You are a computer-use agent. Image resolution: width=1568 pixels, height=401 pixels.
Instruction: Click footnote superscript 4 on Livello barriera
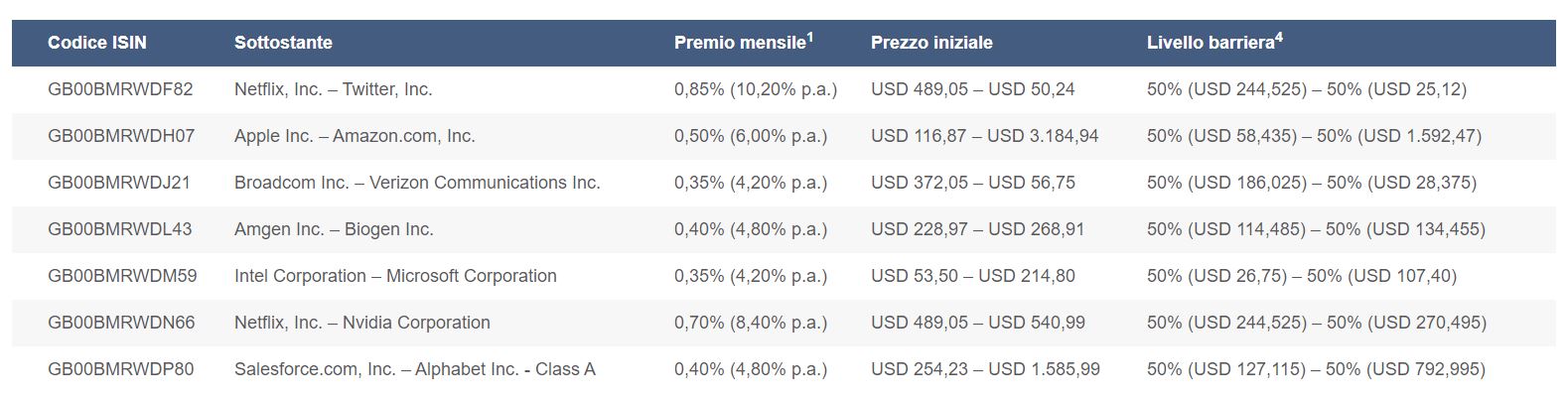(1279, 38)
